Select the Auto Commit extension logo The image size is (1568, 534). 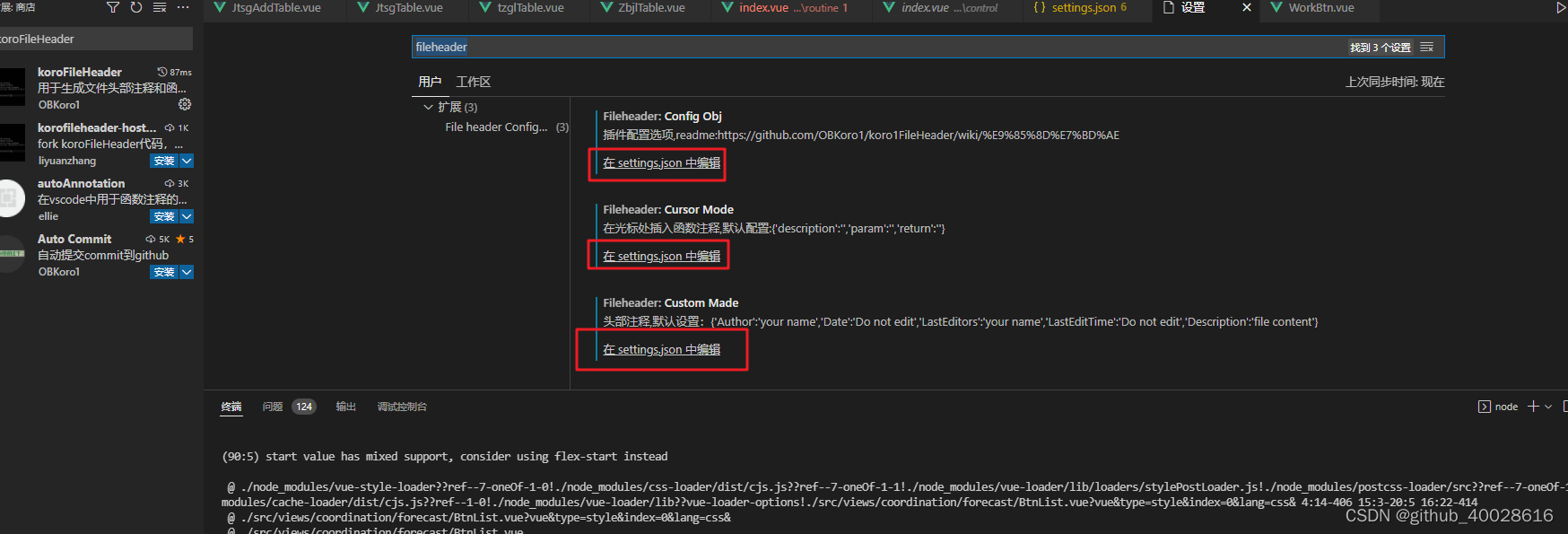[12, 254]
